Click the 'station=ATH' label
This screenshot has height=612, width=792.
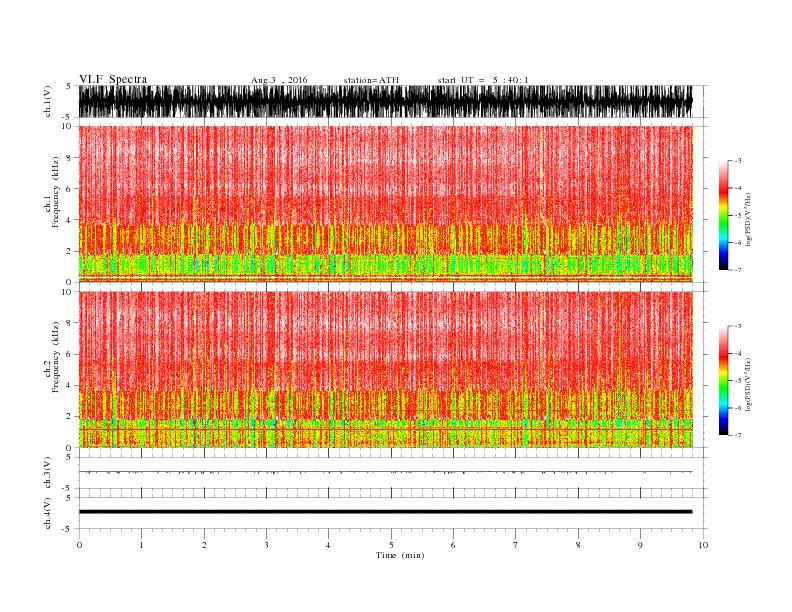coord(371,80)
